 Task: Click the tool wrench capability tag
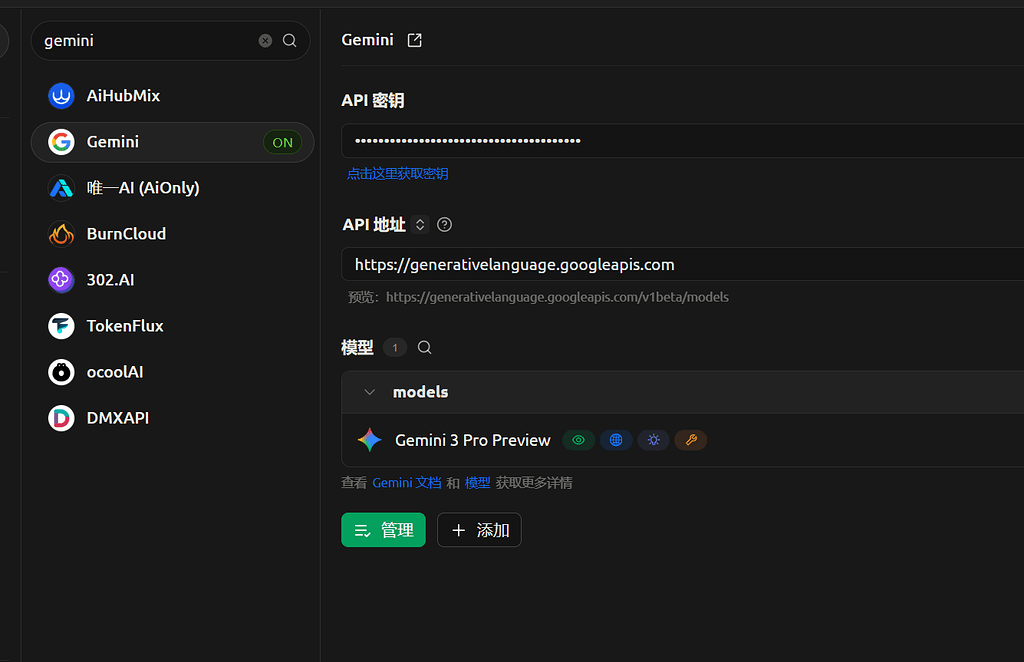coord(691,440)
